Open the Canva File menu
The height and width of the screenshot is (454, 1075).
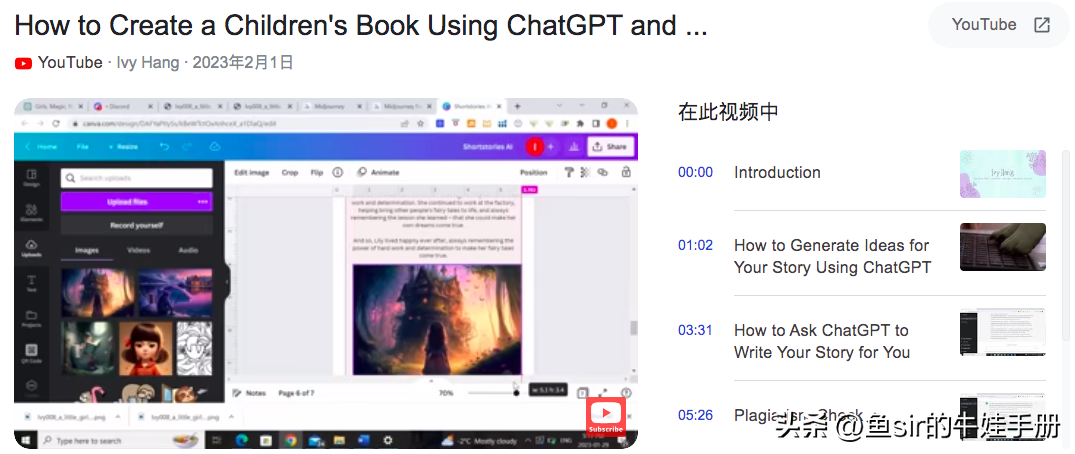pyautogui.click(x=82, y=147)
